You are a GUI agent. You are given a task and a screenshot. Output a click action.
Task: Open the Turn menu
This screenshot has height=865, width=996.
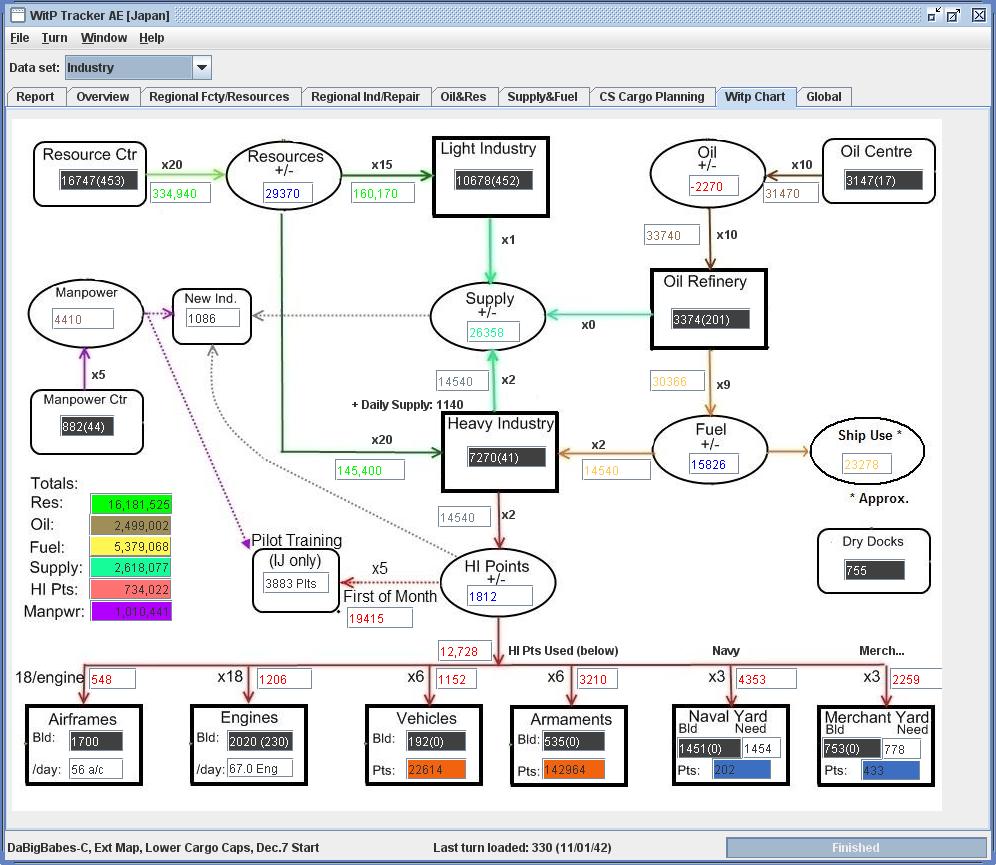[x=55, y=38]
